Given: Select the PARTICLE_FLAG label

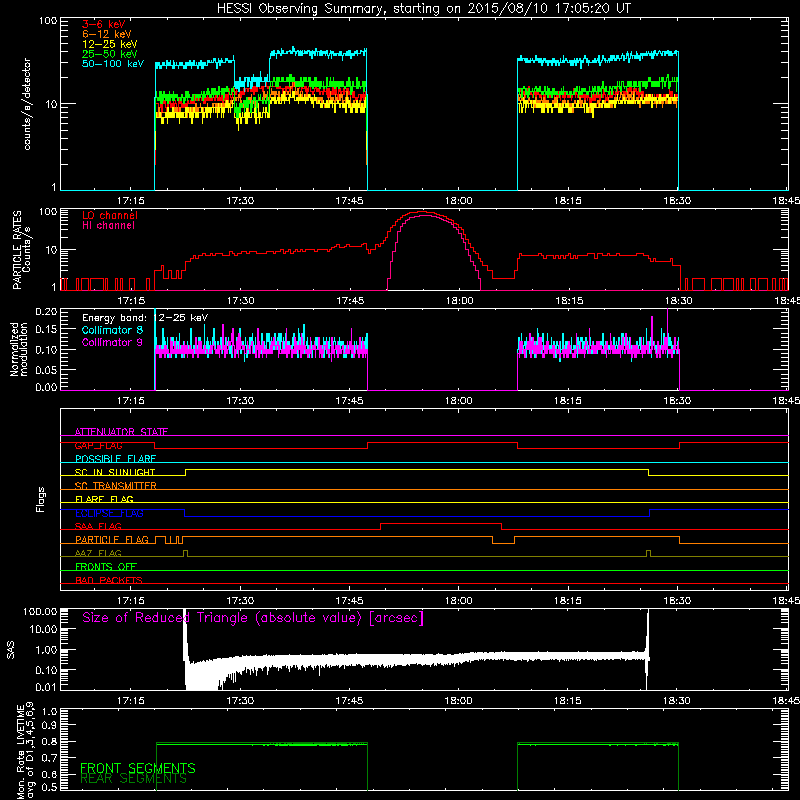Looking at the screenshot, I should tap(112, 539).
